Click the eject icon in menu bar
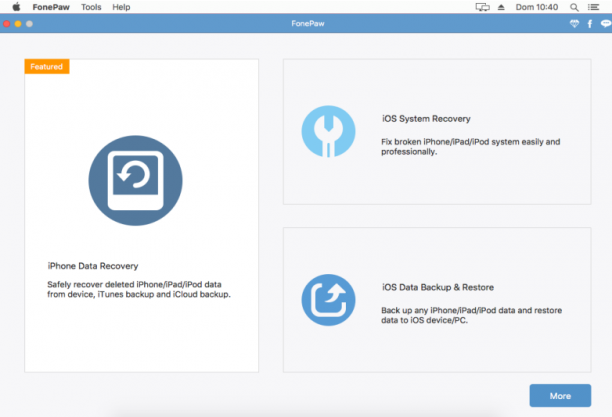 click(x=501, y=7)
